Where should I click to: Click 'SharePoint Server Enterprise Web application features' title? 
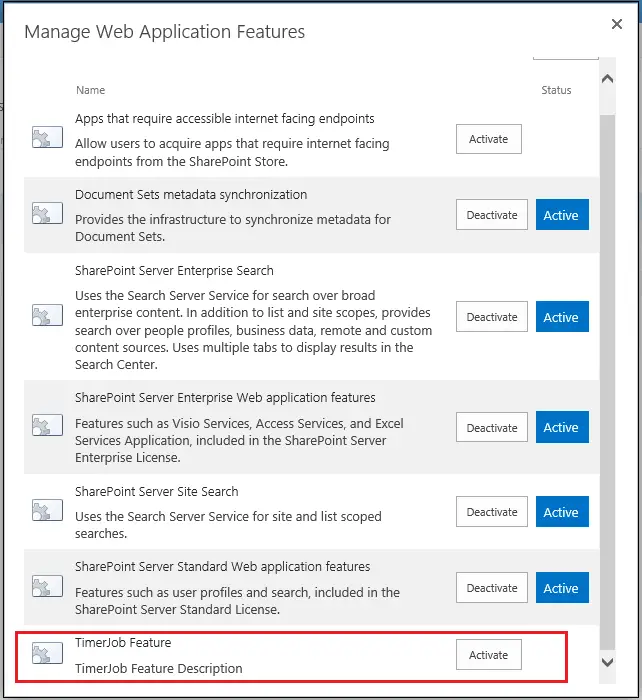[x=225, y=397]
